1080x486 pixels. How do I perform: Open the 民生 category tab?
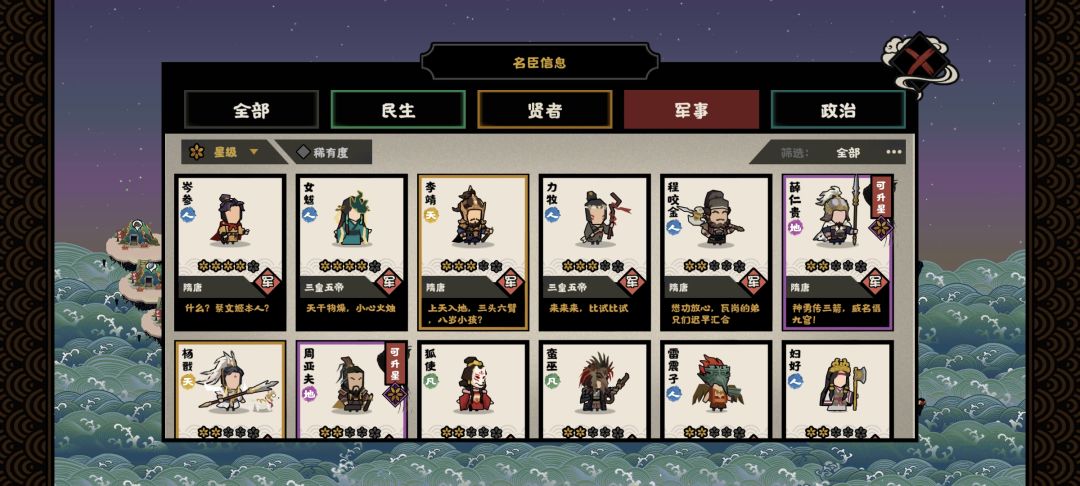coord(398,109)
